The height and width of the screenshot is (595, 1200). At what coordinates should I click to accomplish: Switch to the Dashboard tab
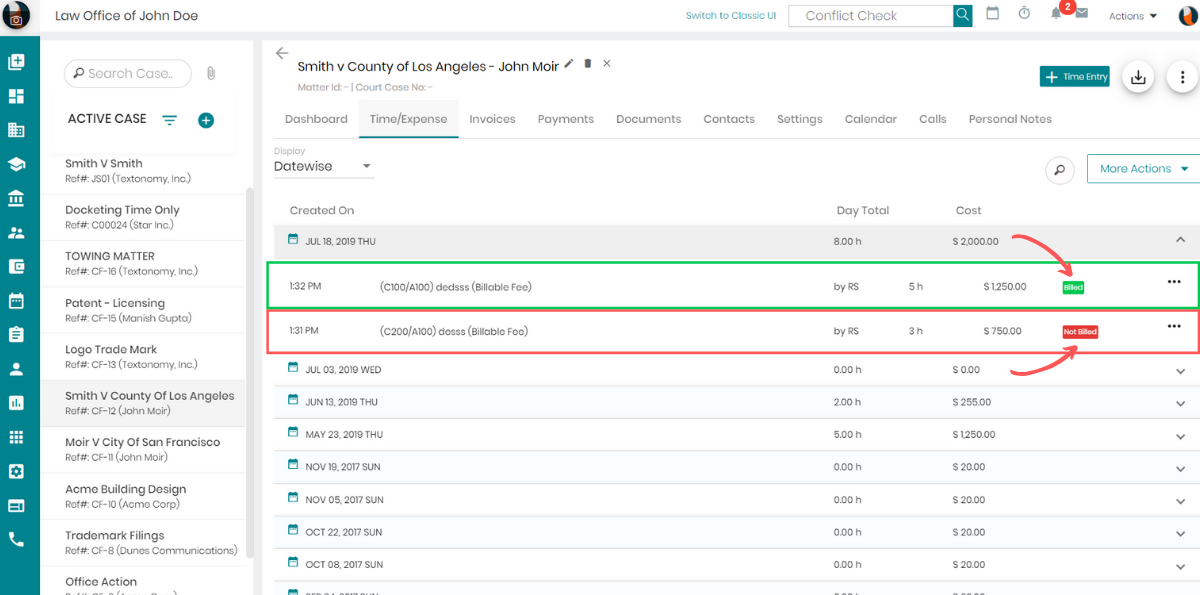[316, 119]
